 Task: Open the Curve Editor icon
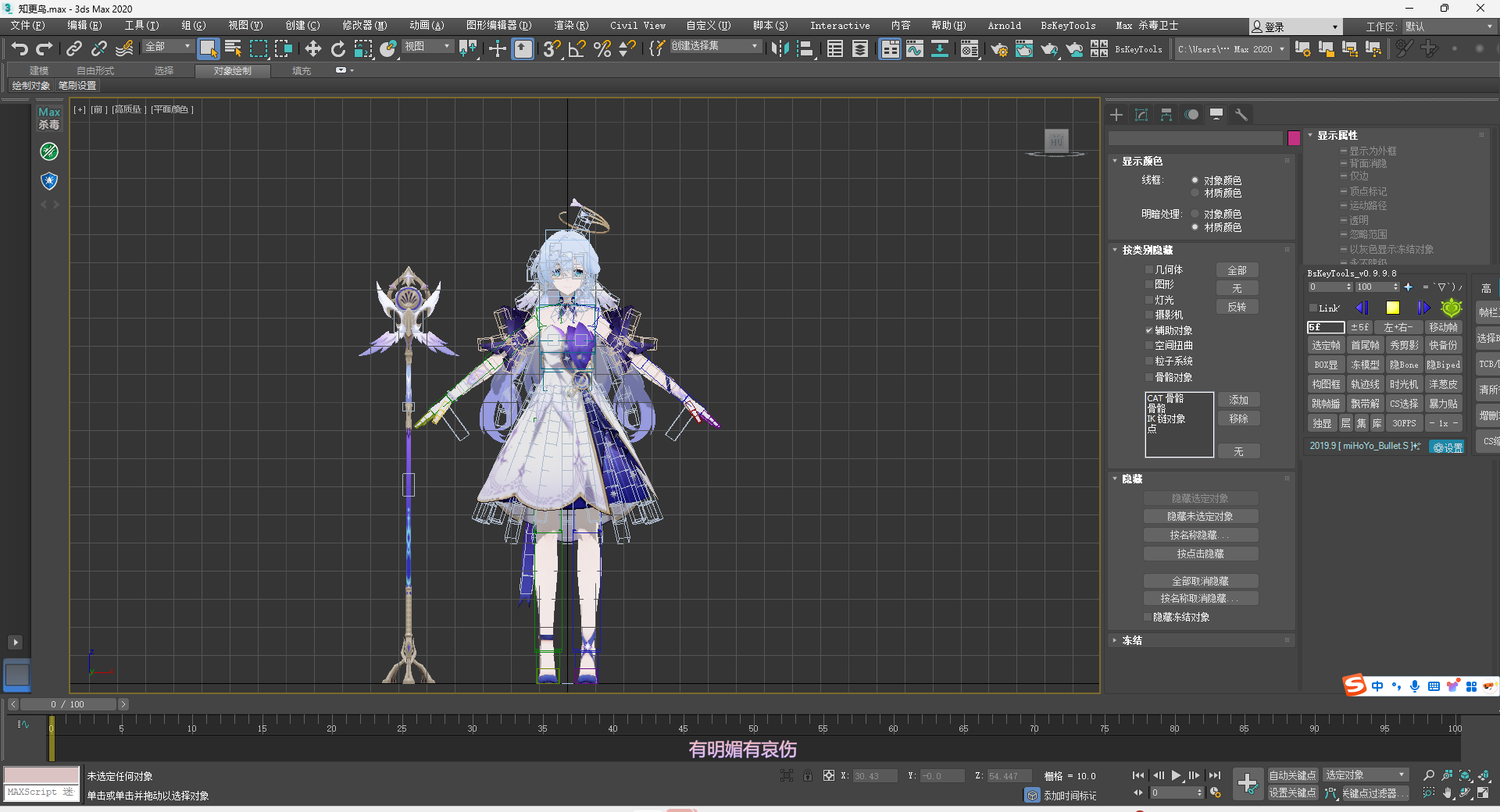click(914, 48)
